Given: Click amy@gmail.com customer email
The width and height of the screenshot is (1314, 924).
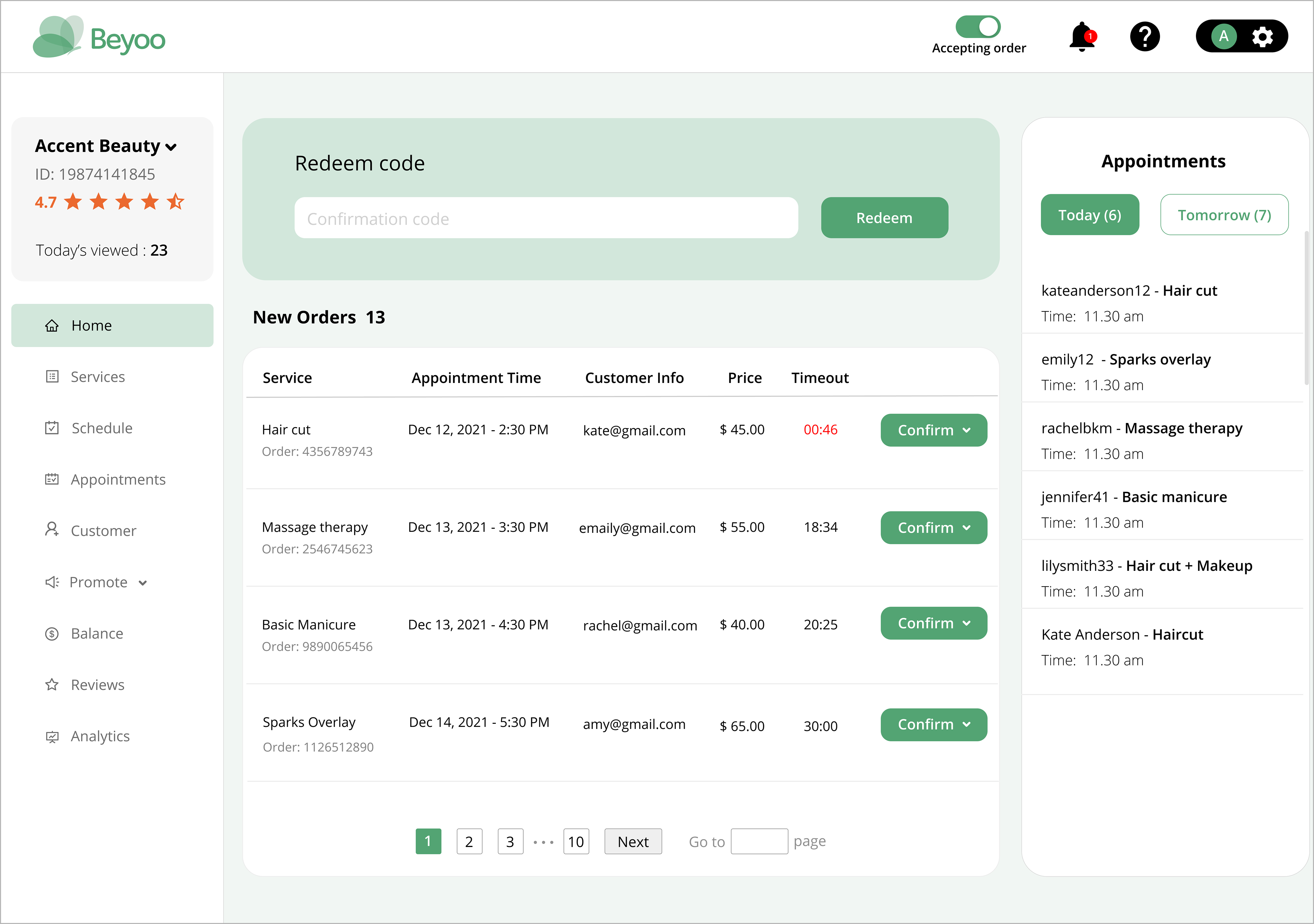Looking at the screenshot, I should tap(634, 724).
